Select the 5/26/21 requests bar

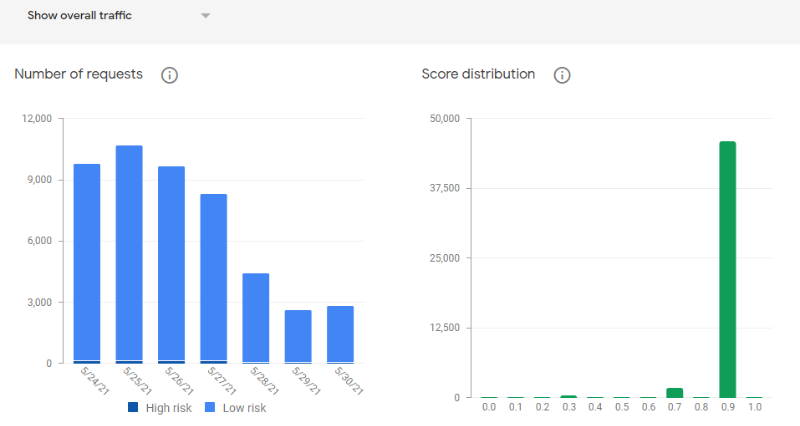pyautogui.click(x=171, y=263)
